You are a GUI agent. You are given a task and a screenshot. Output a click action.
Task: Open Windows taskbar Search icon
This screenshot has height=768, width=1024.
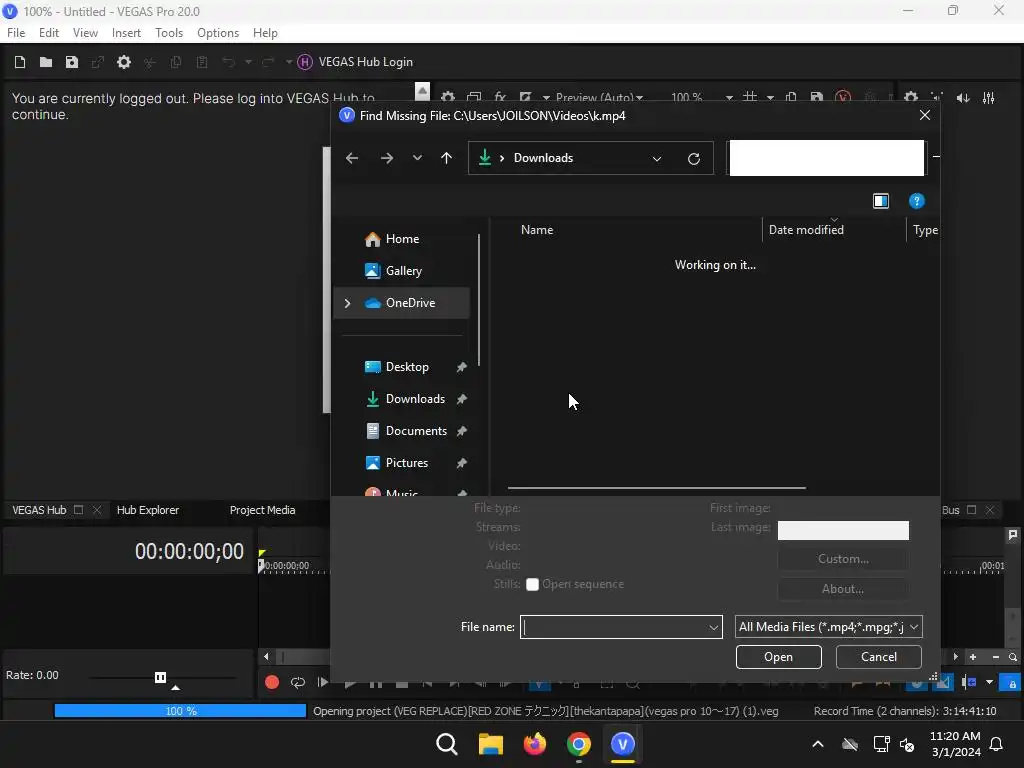[447, 744]
